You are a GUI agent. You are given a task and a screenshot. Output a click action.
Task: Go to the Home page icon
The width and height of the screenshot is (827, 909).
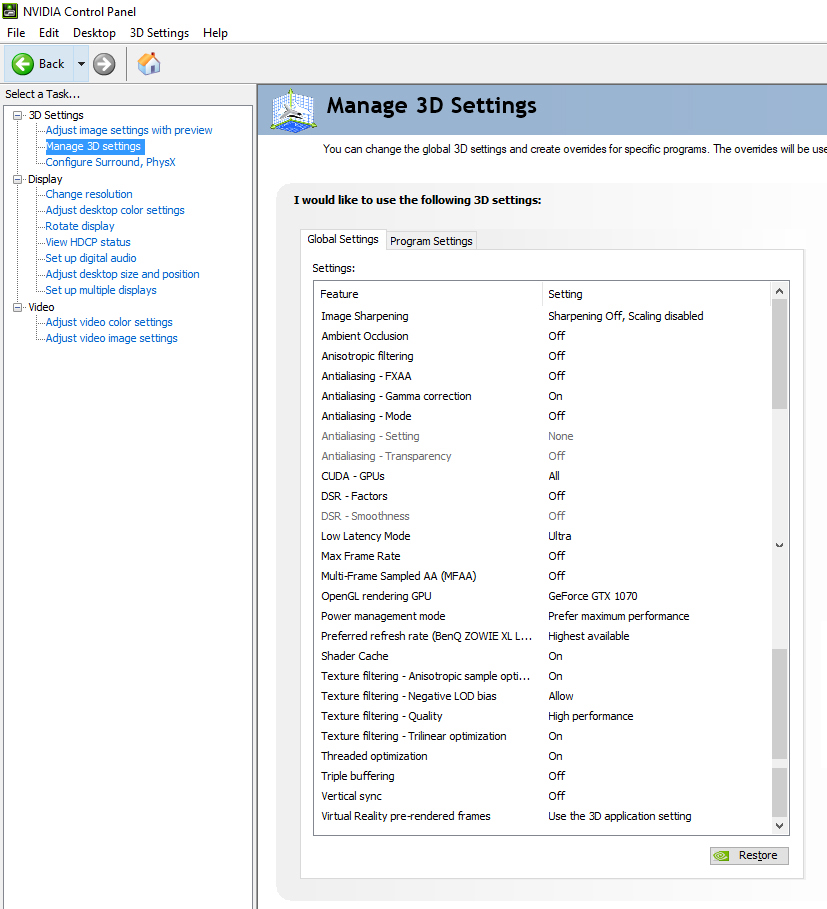coord(149,64)
